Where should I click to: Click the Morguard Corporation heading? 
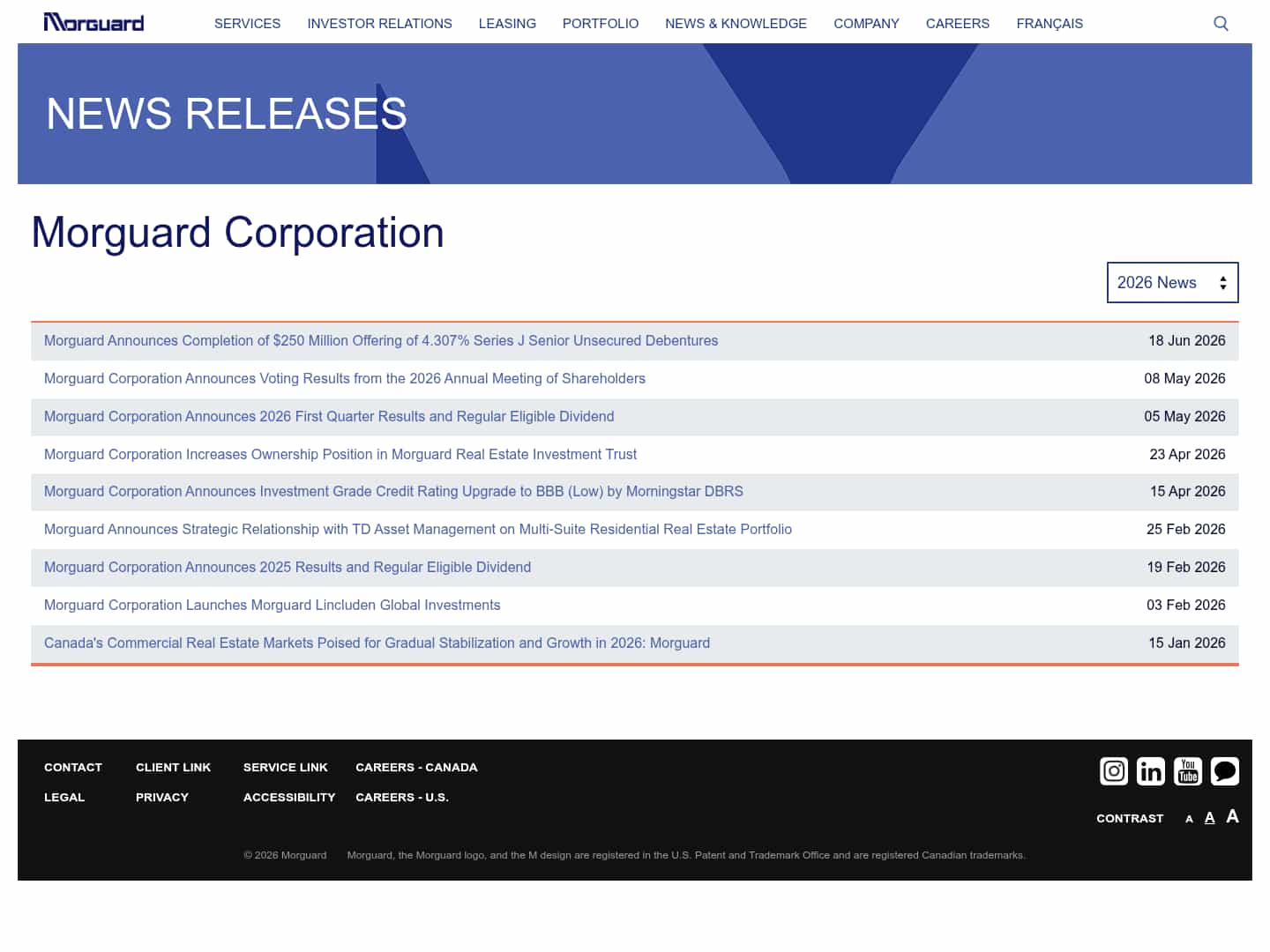tap(237, 234)
